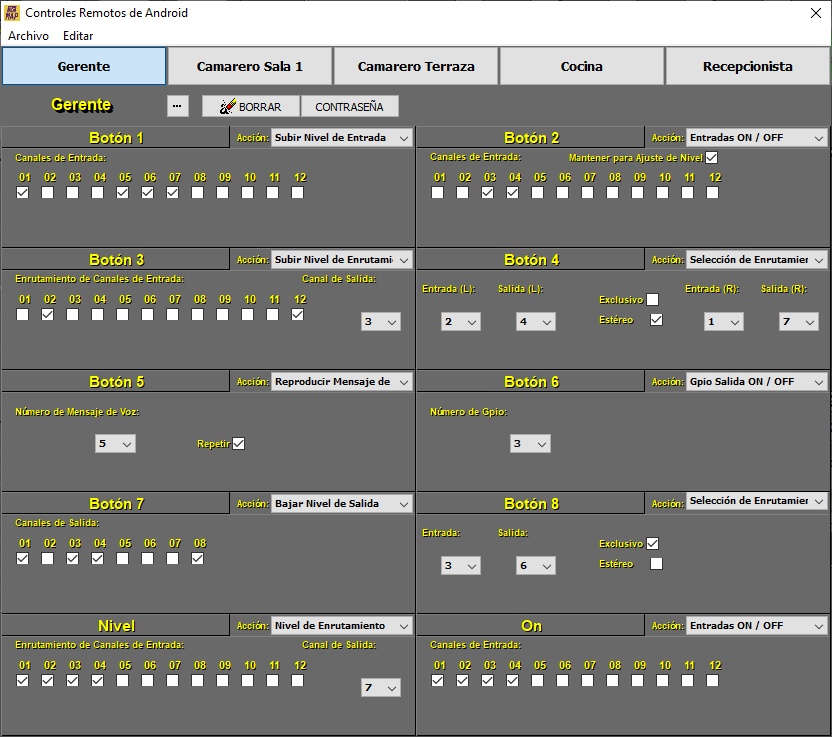Select the Cocina tab
The image size is (832, 737).
click(x=581, y=67)
